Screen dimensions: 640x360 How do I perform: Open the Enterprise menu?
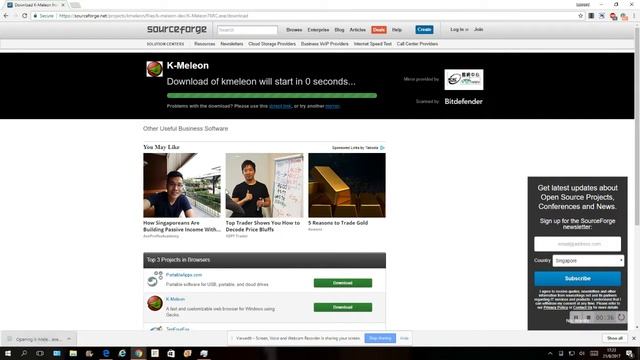coord(318,30)
